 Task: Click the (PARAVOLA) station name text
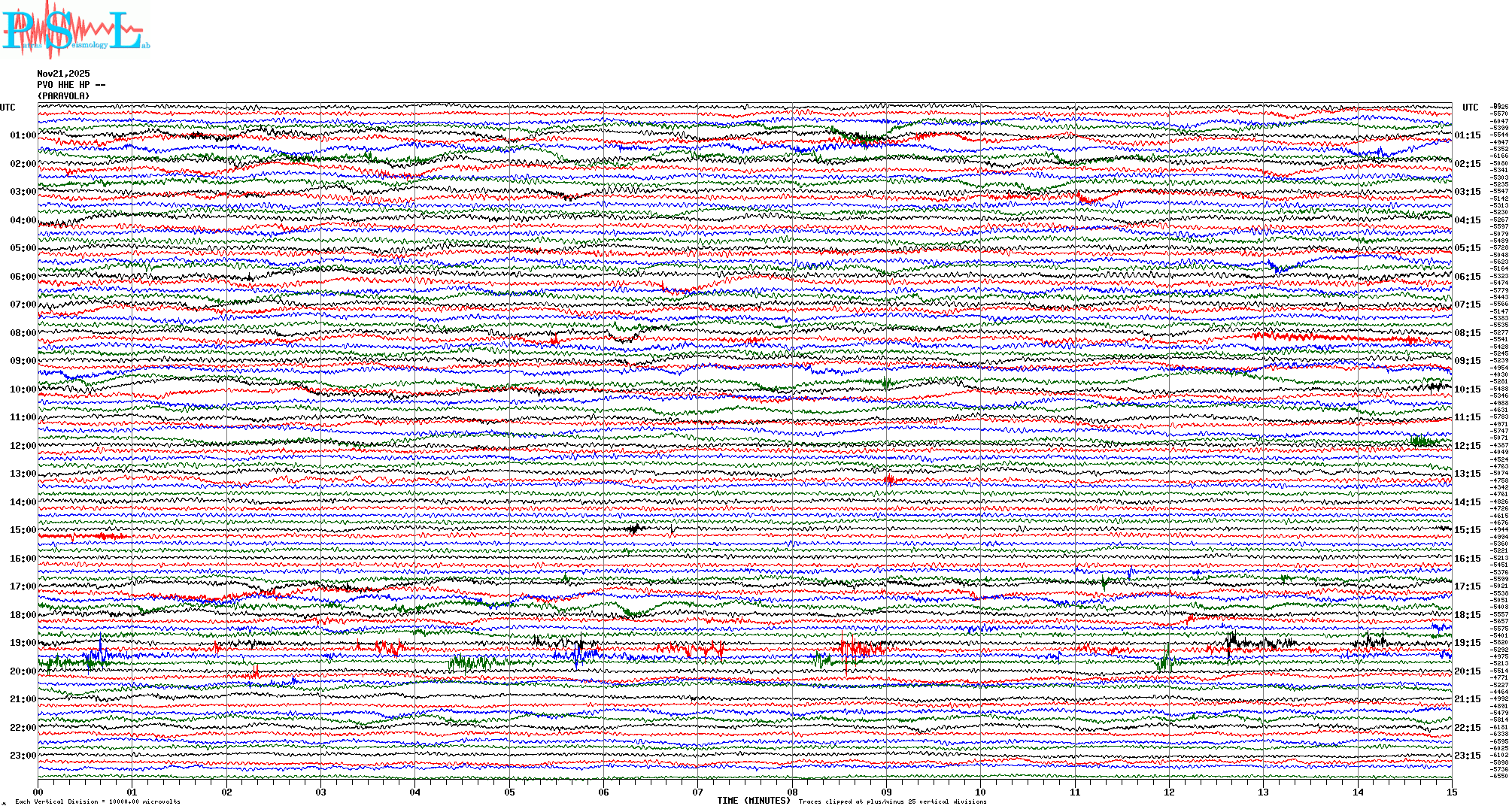click(63, 96)
